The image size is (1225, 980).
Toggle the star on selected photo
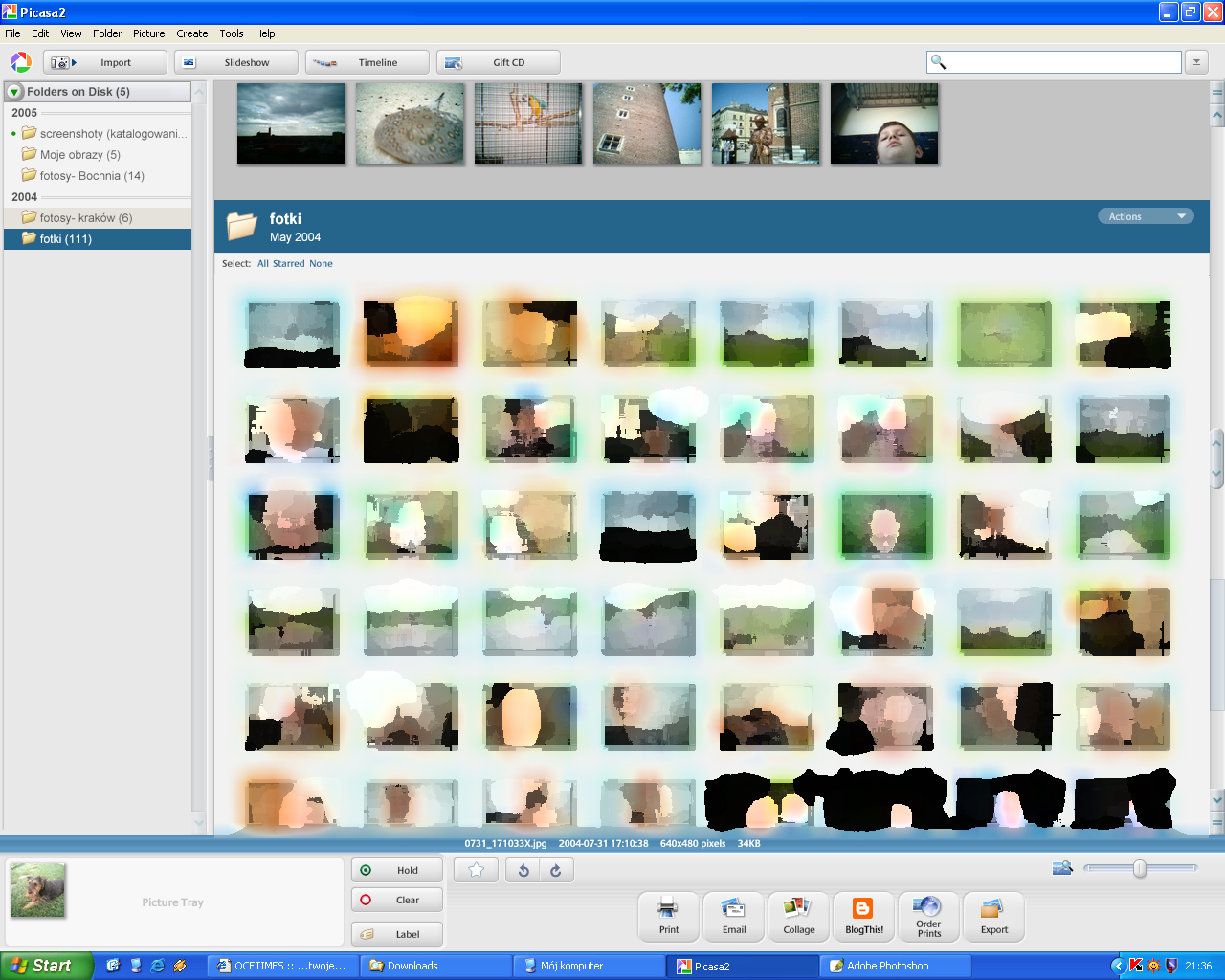tap(476, 870)
